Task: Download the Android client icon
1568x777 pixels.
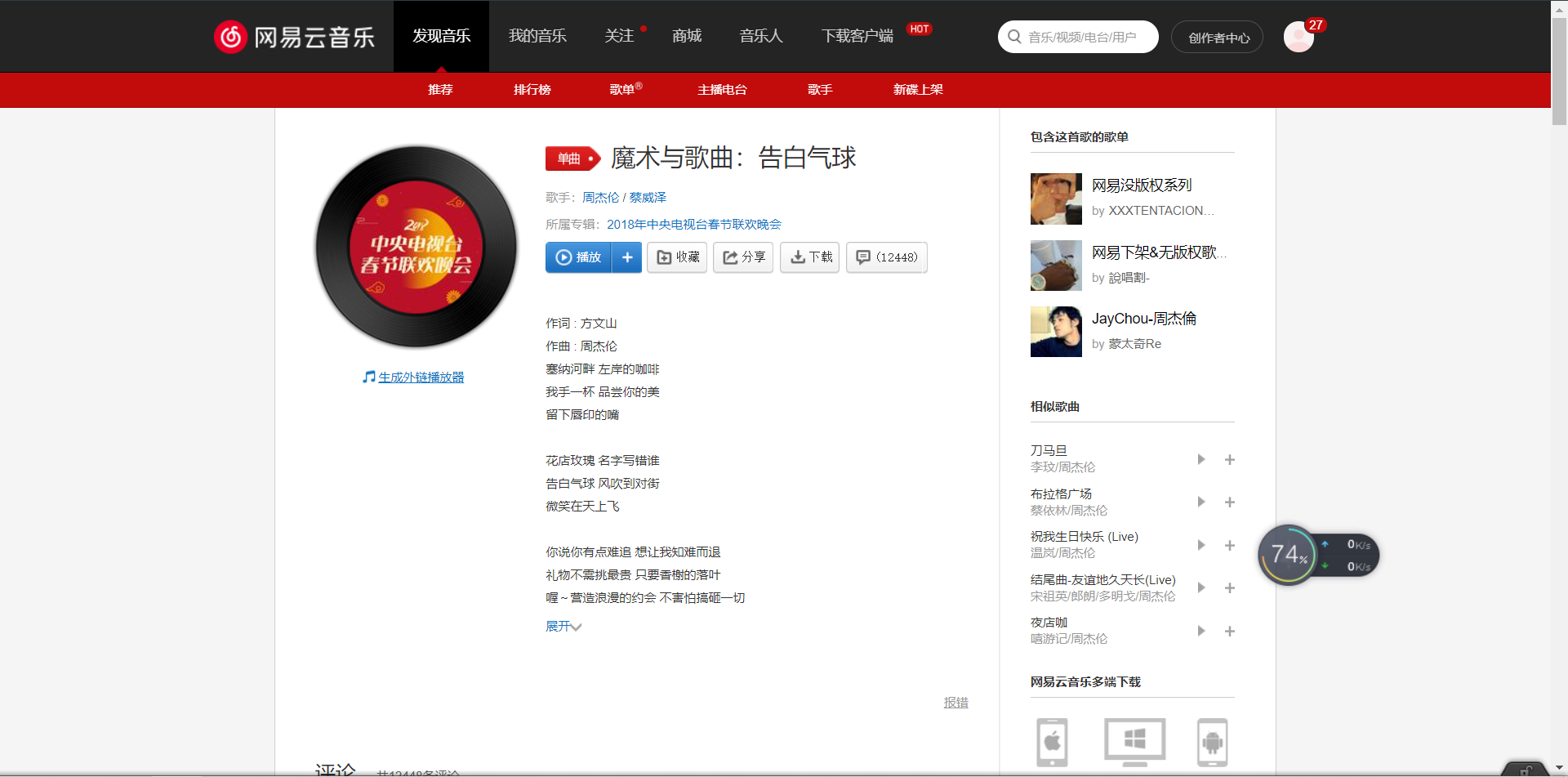Action: [x=1213, y=742]
